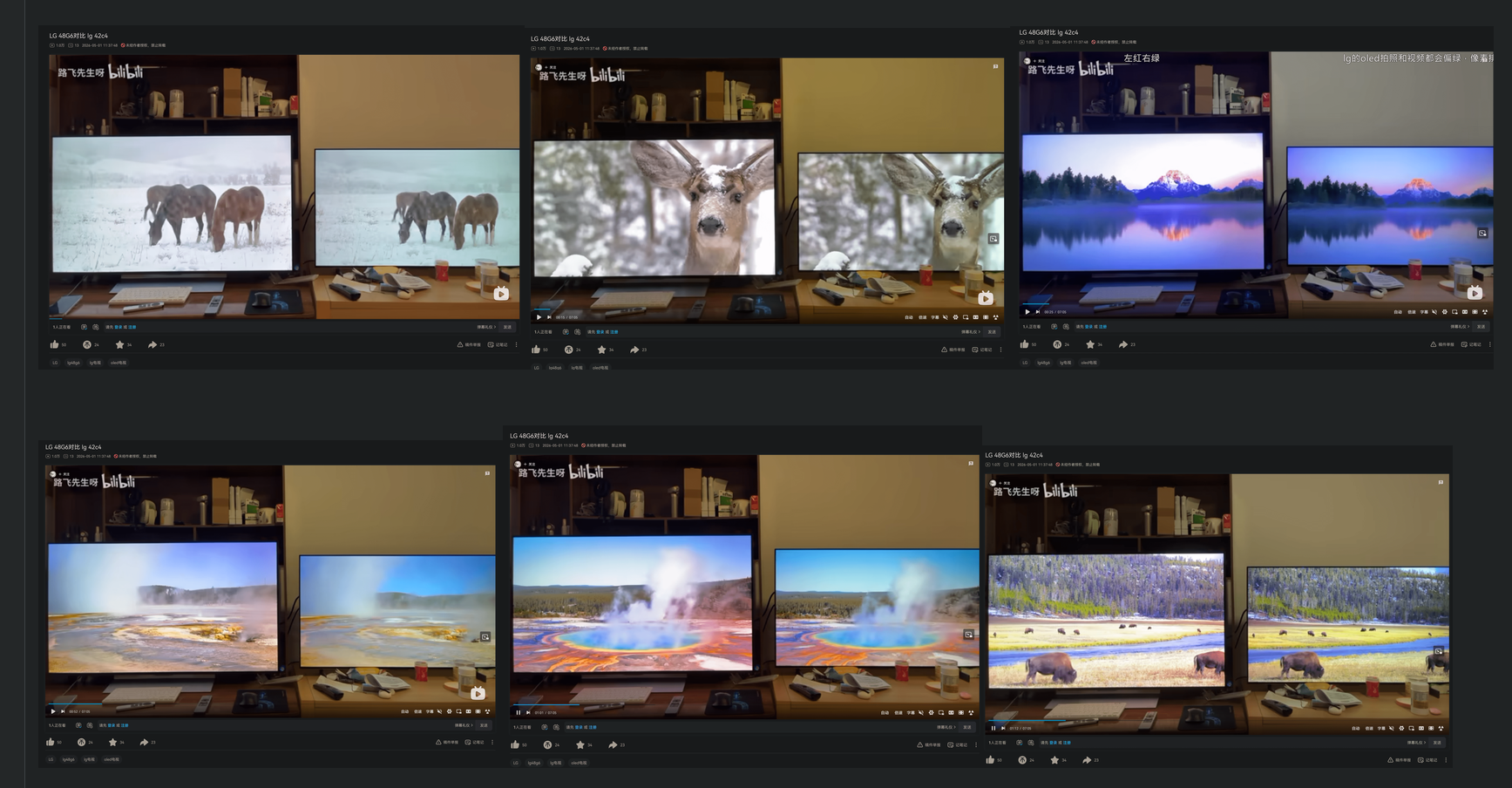Share the video in mountain lake screenshot
1512x788 pixels.
tap(1123, 344)
